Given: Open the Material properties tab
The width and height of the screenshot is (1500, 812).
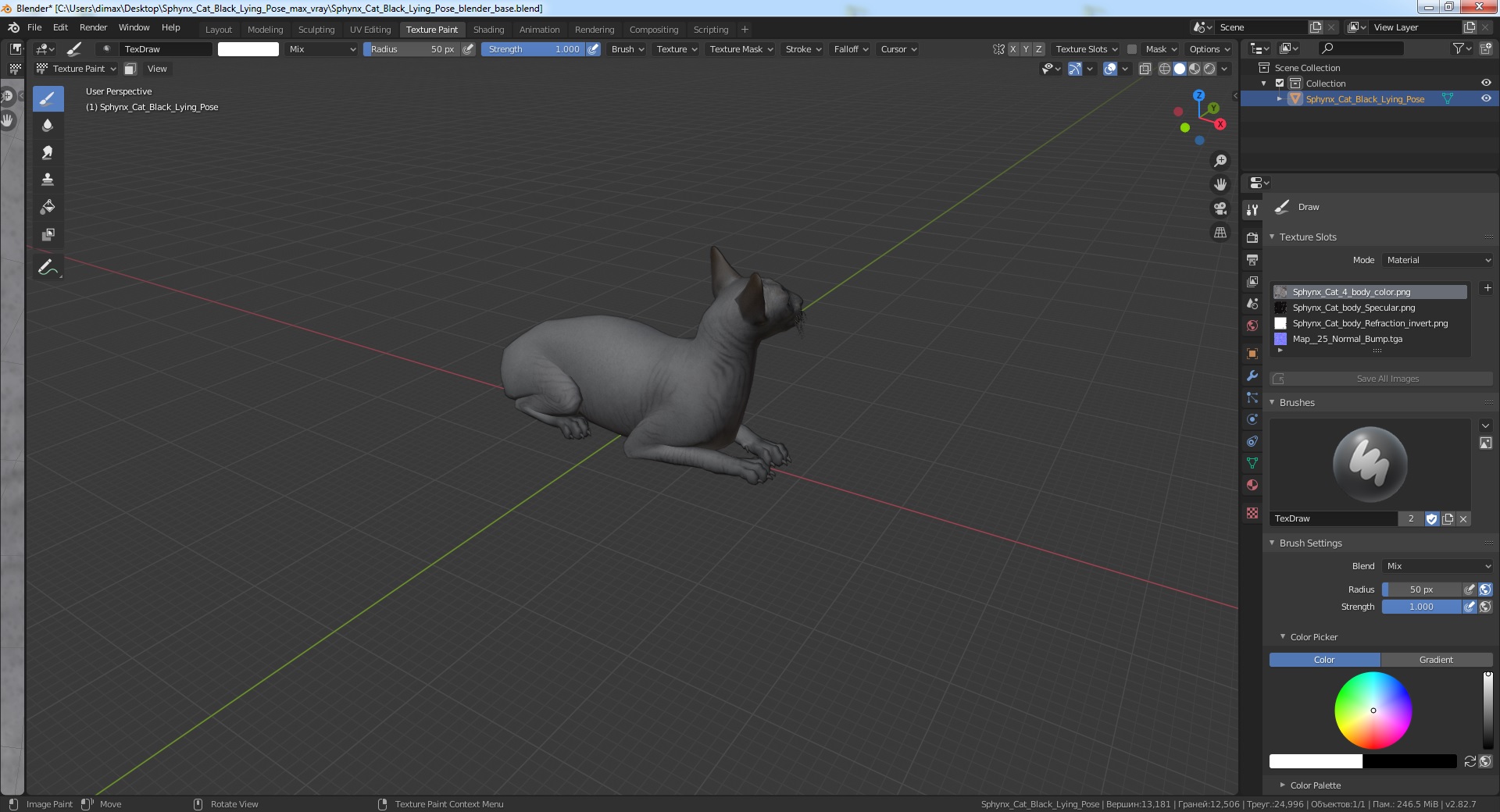Looking at the screenshot, I should (x=1252, y=485).
